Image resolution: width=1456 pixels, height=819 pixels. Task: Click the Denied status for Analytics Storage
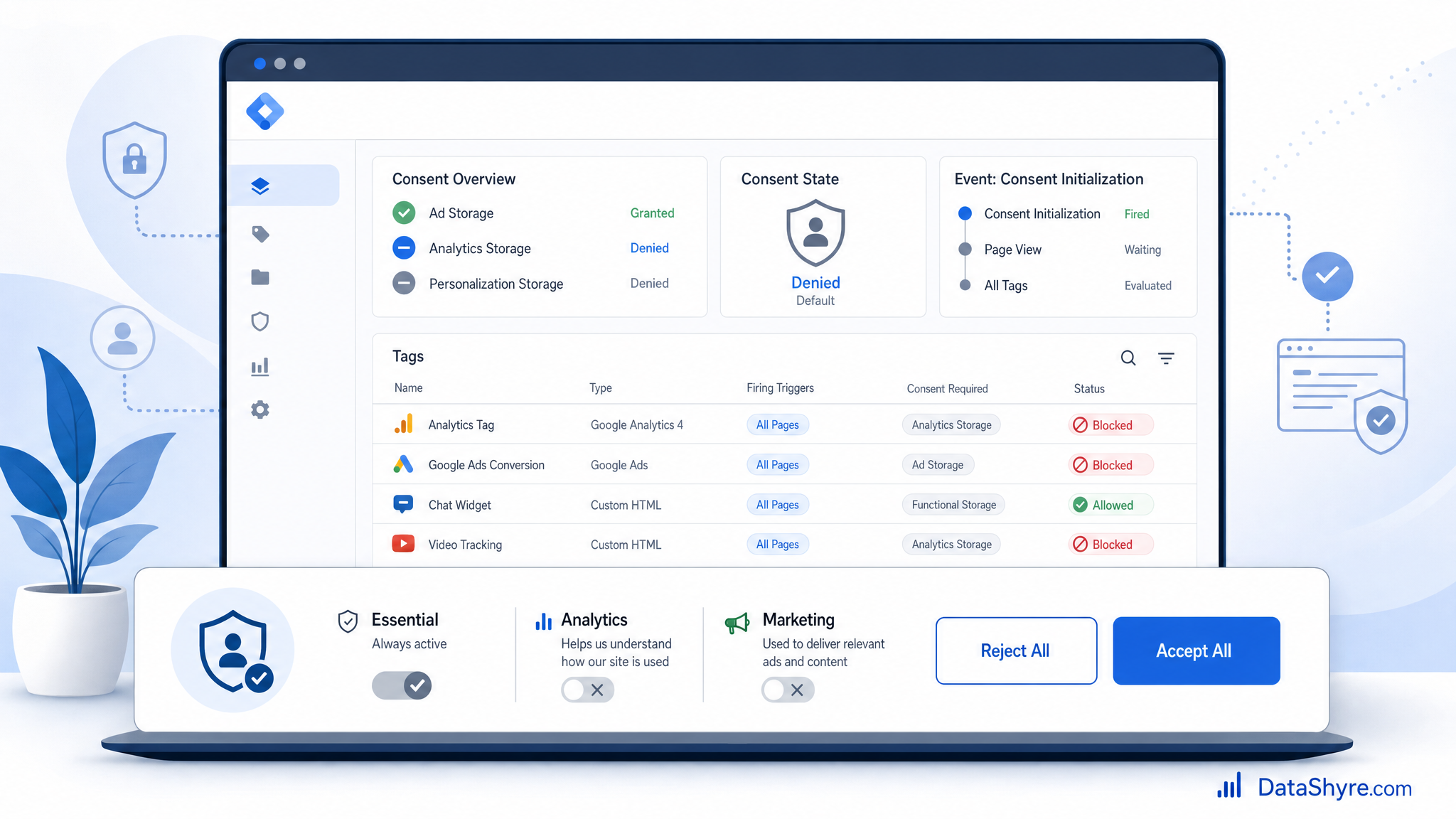click(x=649, y=247)
